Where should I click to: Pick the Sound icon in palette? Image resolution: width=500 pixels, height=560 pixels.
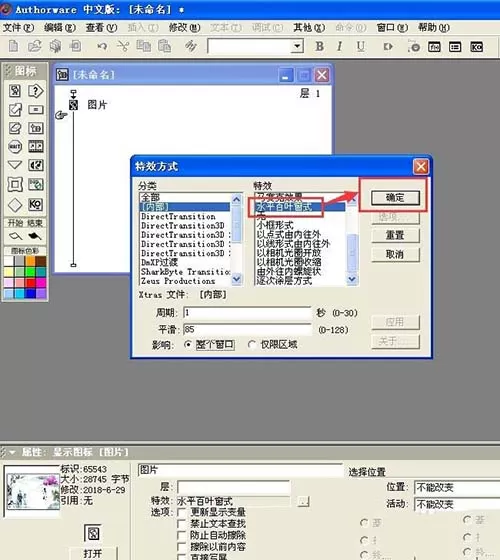coord(36,165)
